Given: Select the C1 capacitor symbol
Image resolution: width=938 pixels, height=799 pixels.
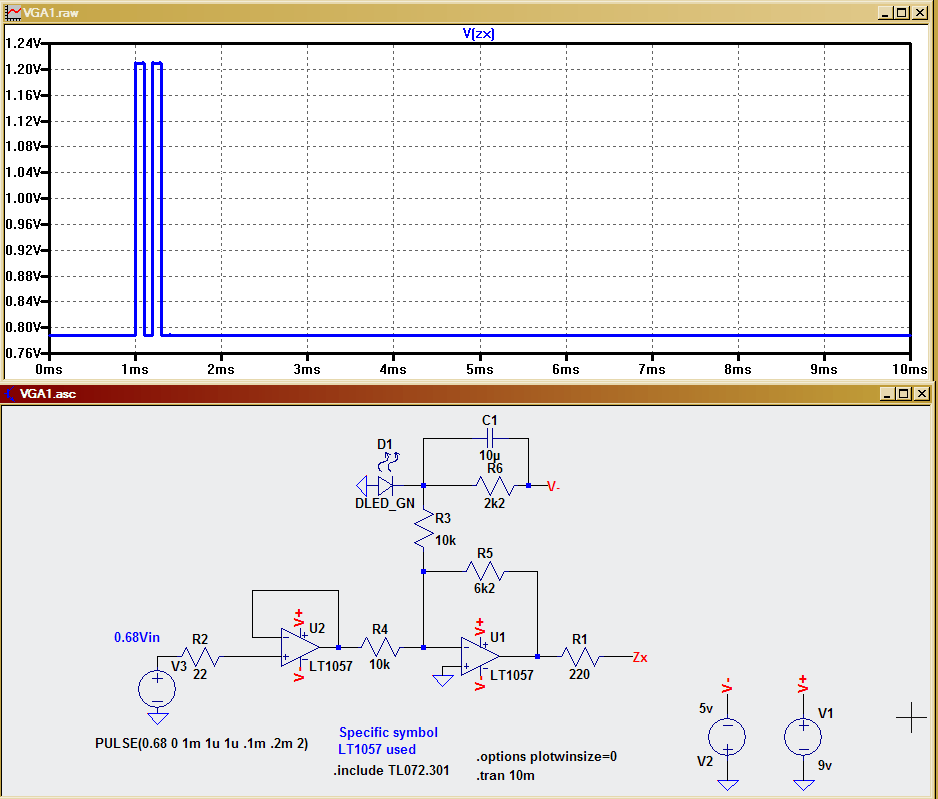Looking at the screenshot, I should coord(490,438).
